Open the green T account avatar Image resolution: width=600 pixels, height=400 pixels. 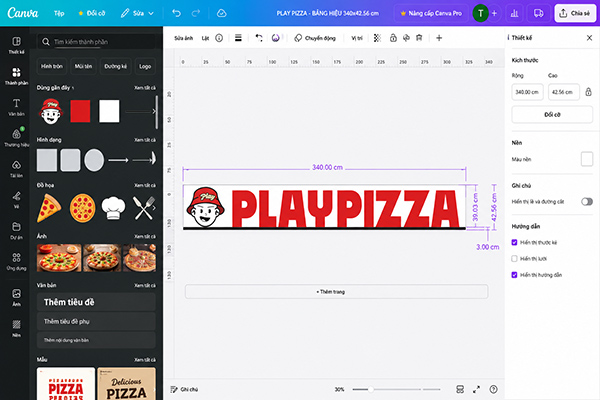(x=481, y=13)
